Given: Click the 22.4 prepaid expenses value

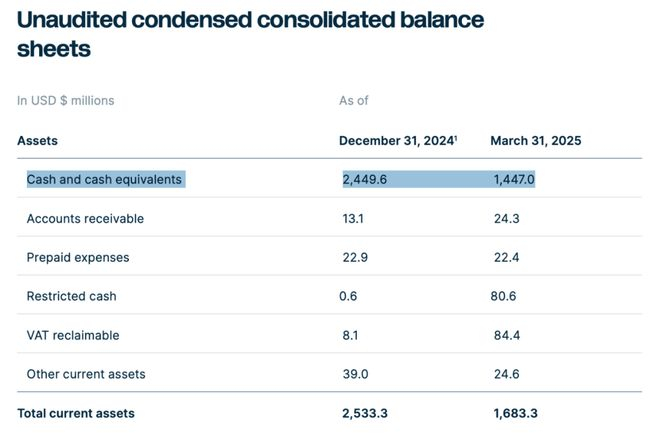Looking at the screenshot, I should (505, 257).
